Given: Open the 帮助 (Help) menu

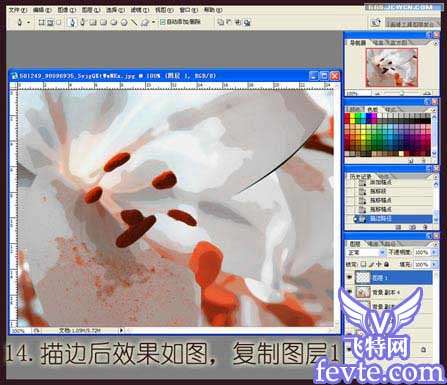Looking at the screenshot, I should 213,10.
